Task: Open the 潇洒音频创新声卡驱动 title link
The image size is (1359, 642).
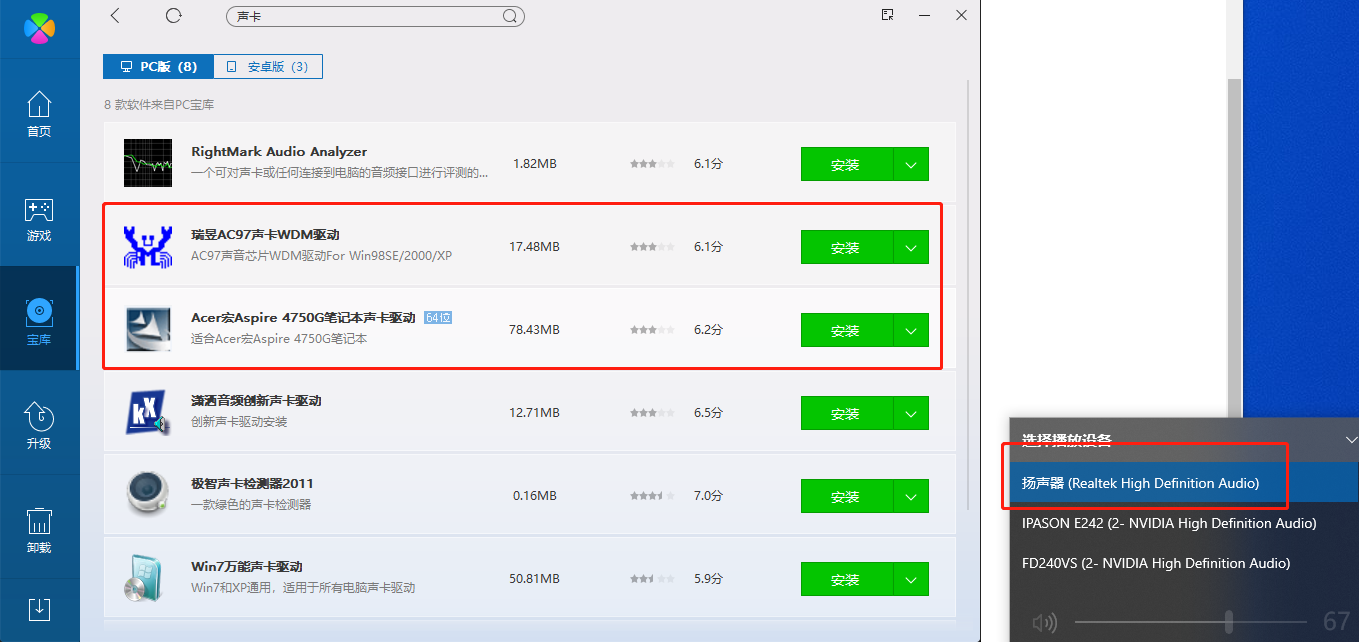Action: coord(256,401)
